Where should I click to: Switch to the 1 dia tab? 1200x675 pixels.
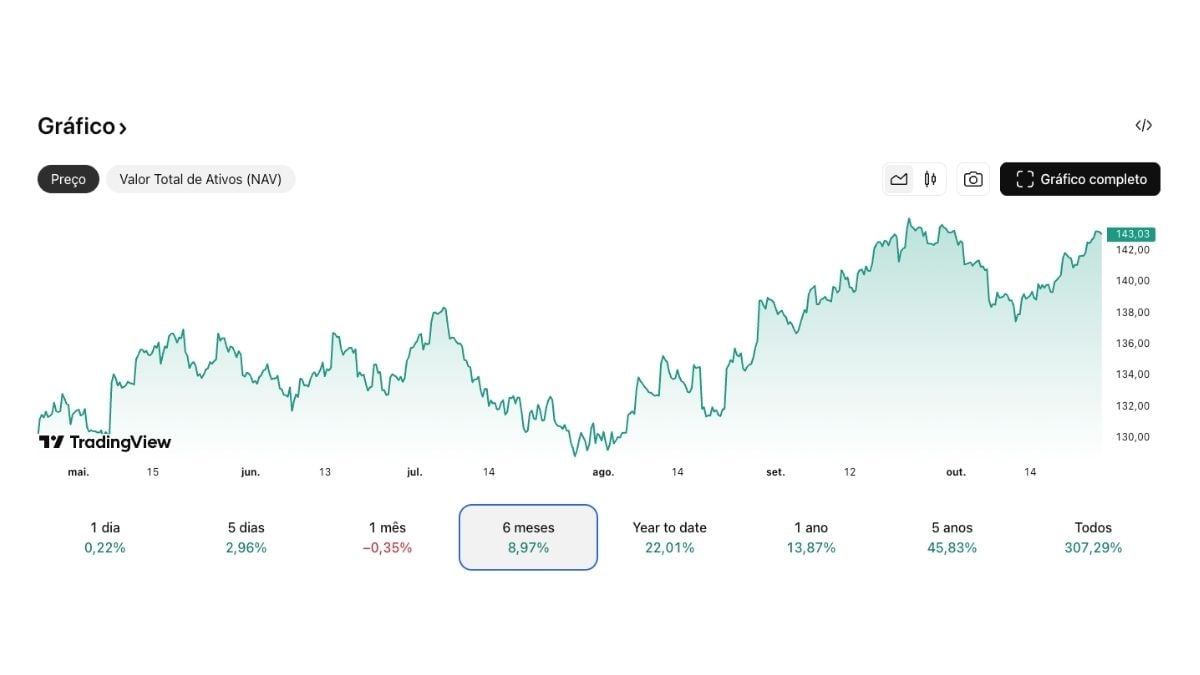(x=104, y=537)
